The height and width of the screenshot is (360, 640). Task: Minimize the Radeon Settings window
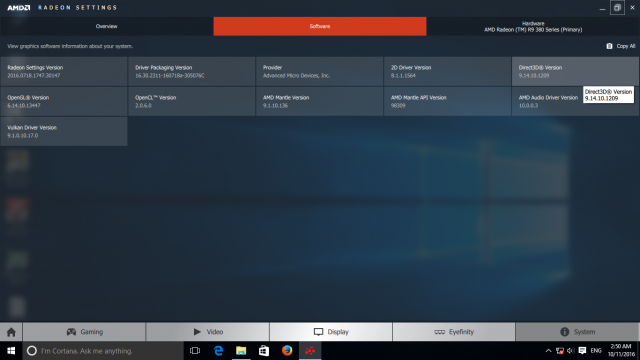tap(602, 8)
